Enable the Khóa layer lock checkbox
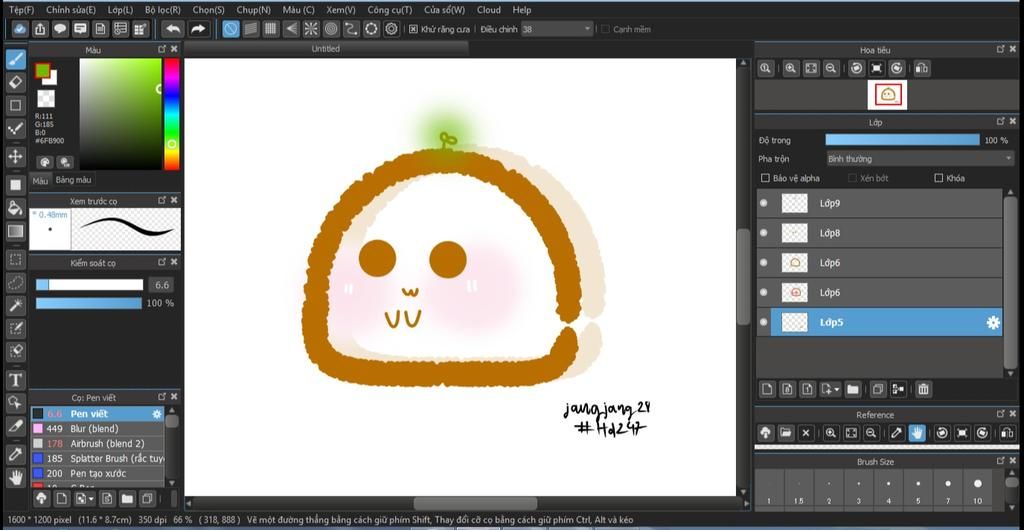1024x530 pixels. click(939, 178)
